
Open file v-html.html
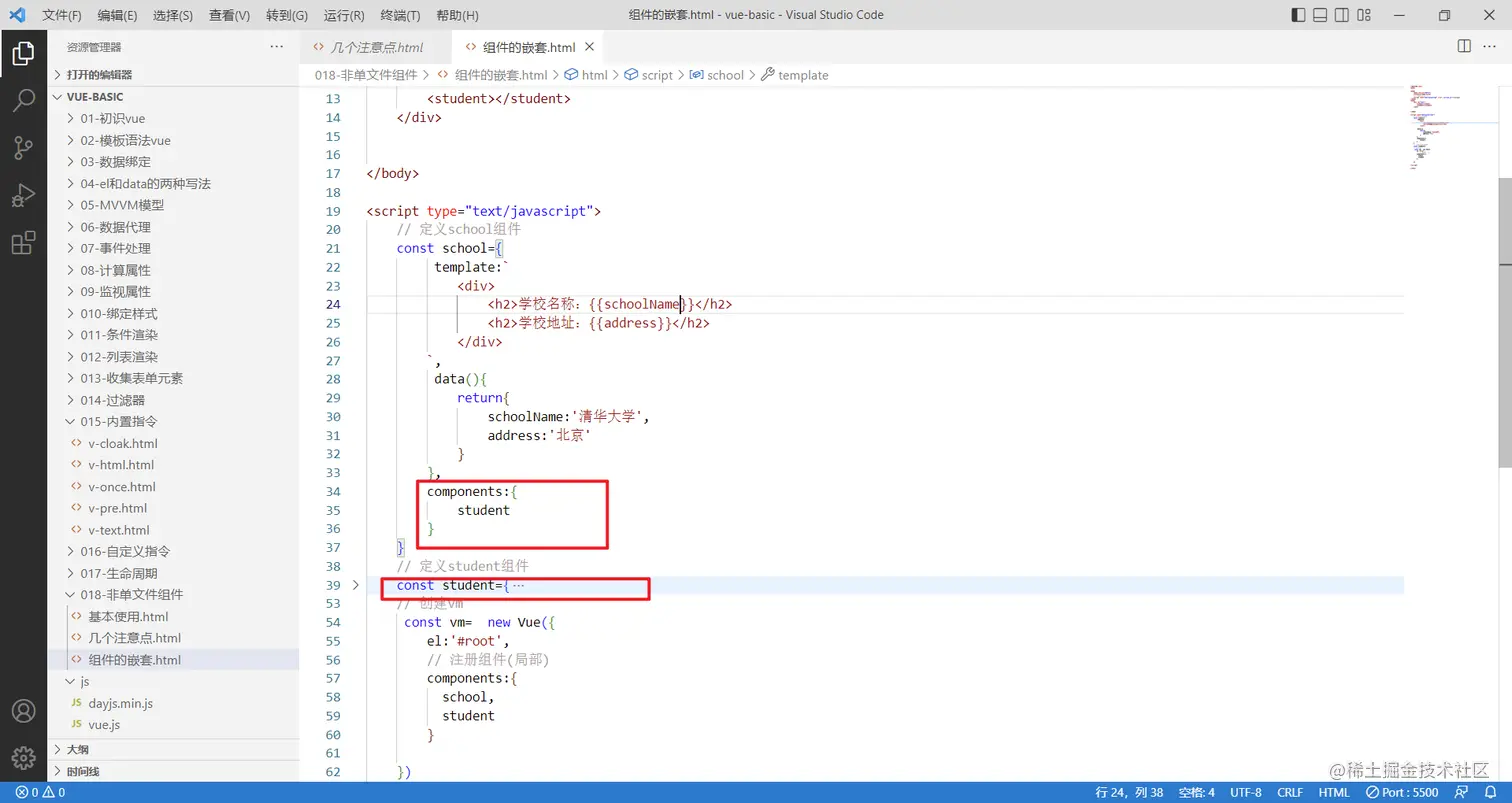pyautogui.click(x=174, y=465)
